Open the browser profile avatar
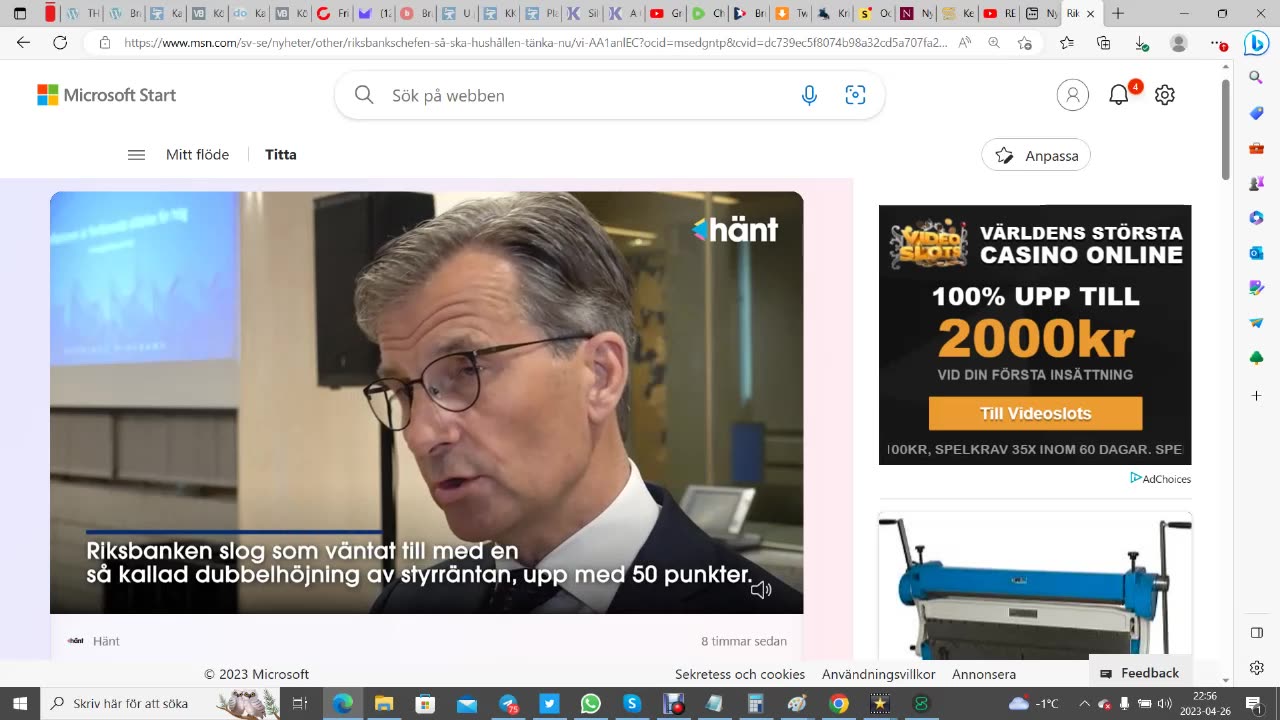This screenshot has height=720, width=1280. click(x=1179, y=43)
